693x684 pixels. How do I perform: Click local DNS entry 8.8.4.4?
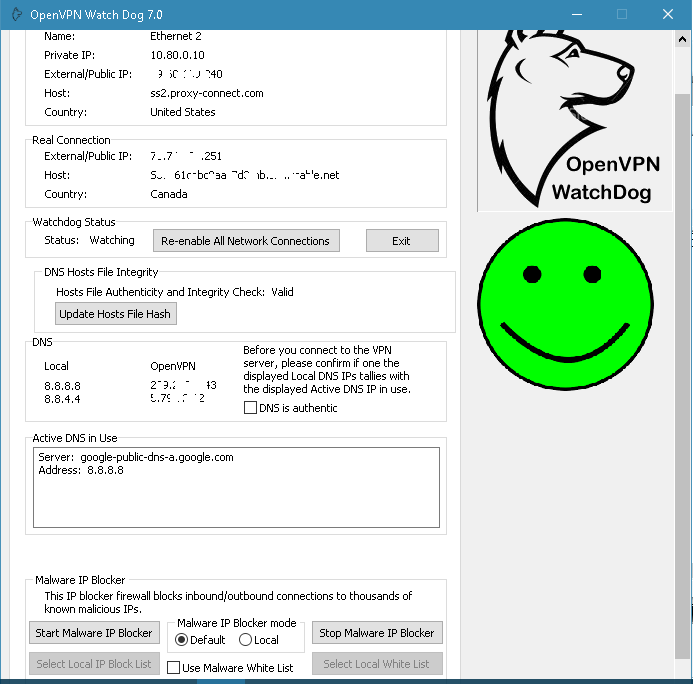click(x=62, y=399)
